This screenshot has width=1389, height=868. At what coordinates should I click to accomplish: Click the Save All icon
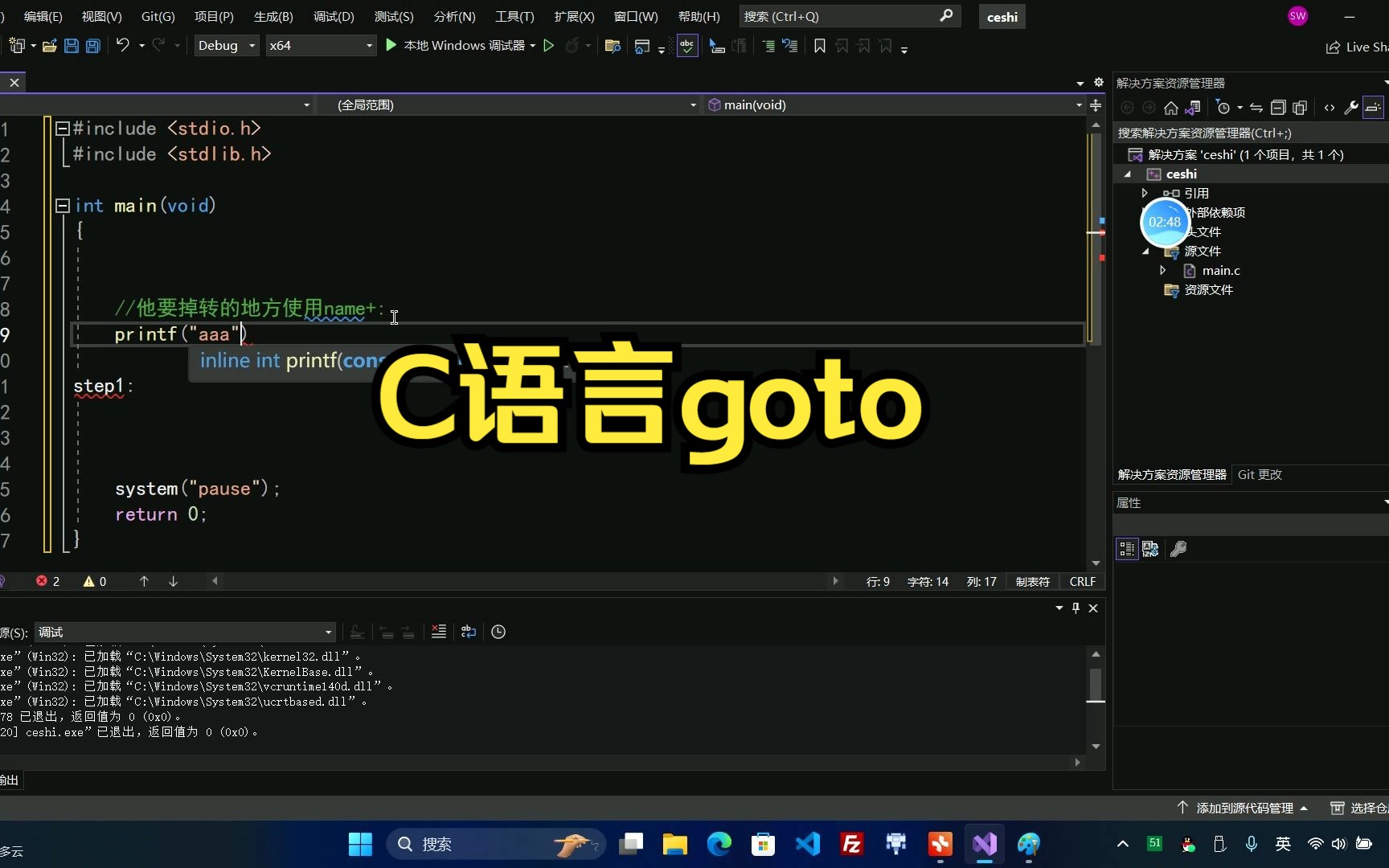click(92, 46)
